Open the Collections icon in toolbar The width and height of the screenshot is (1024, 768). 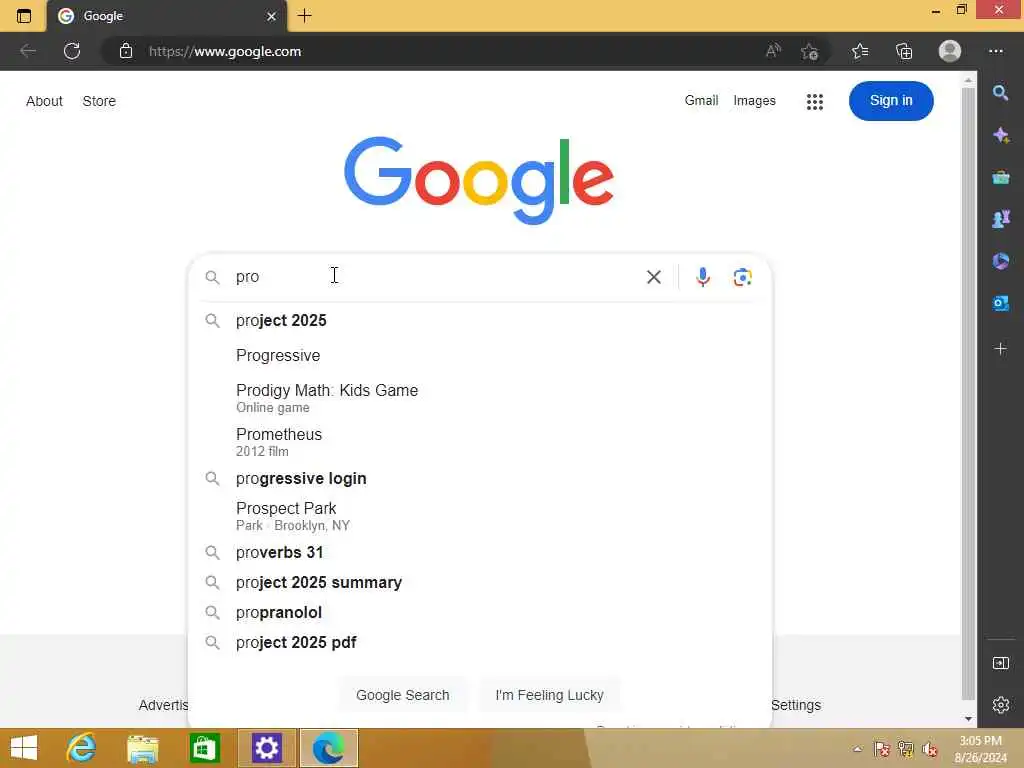904,51
